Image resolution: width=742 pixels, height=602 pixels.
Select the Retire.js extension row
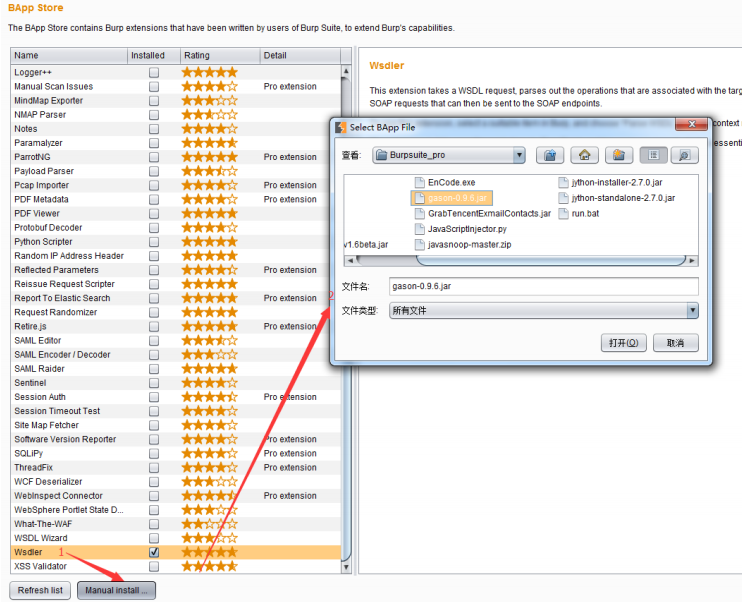pyautogui.click(x=176, y=327)
